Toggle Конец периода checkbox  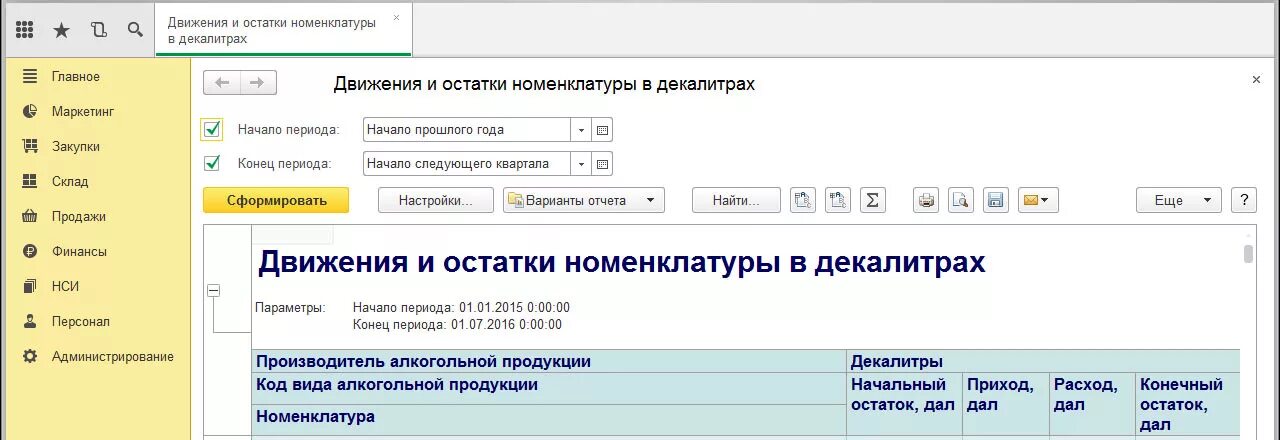212,163
